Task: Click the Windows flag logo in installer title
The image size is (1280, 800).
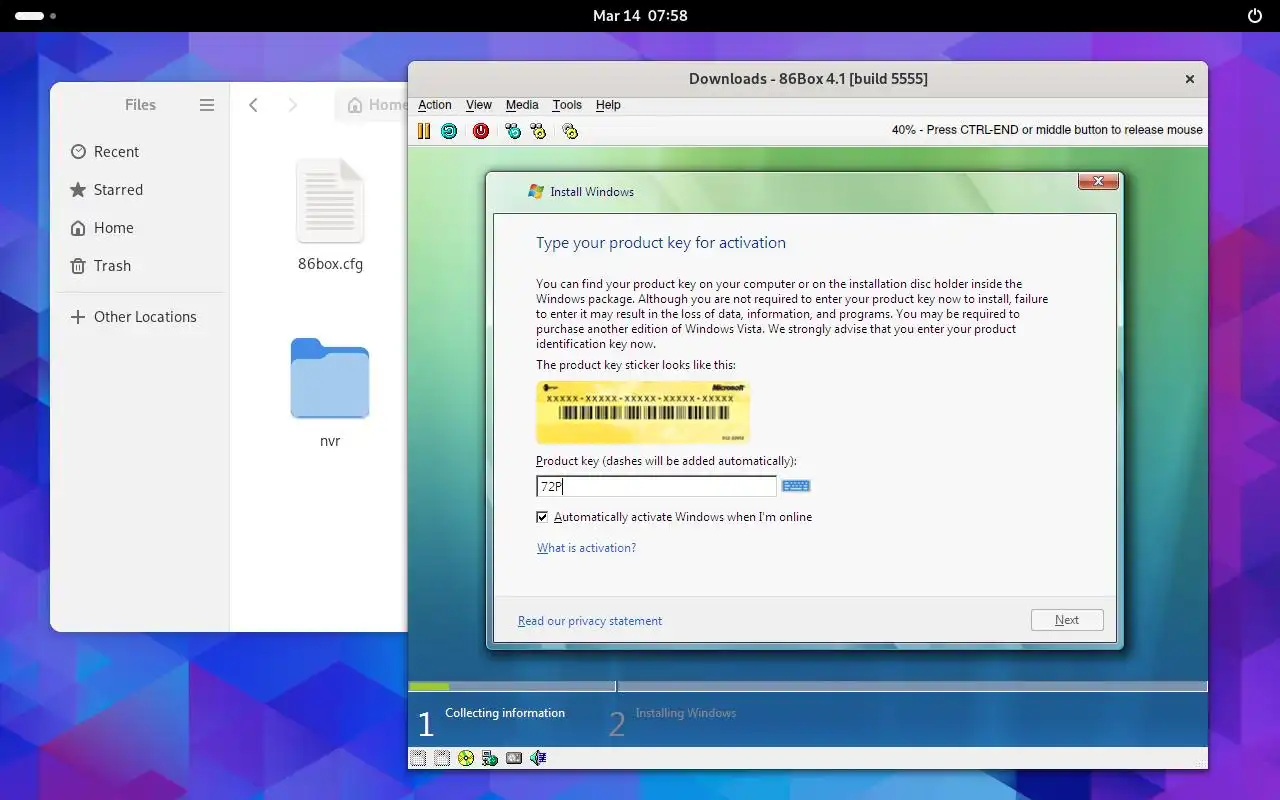Action: pos(536,191)
